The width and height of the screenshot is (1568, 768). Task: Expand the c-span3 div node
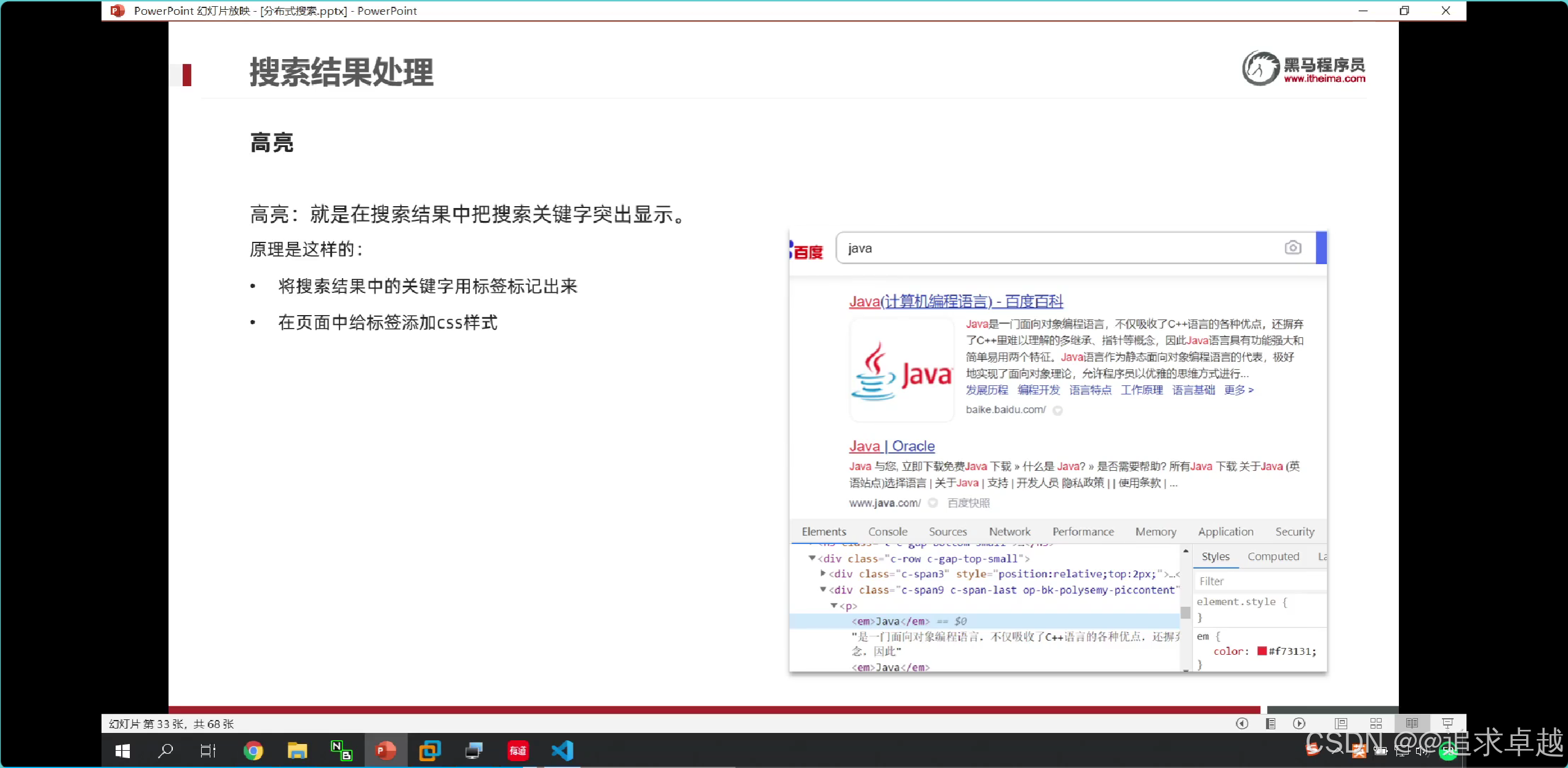(823, 574)
